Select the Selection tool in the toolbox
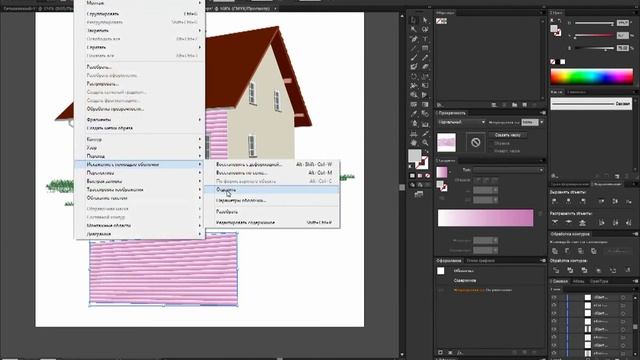 pos(414,20)
